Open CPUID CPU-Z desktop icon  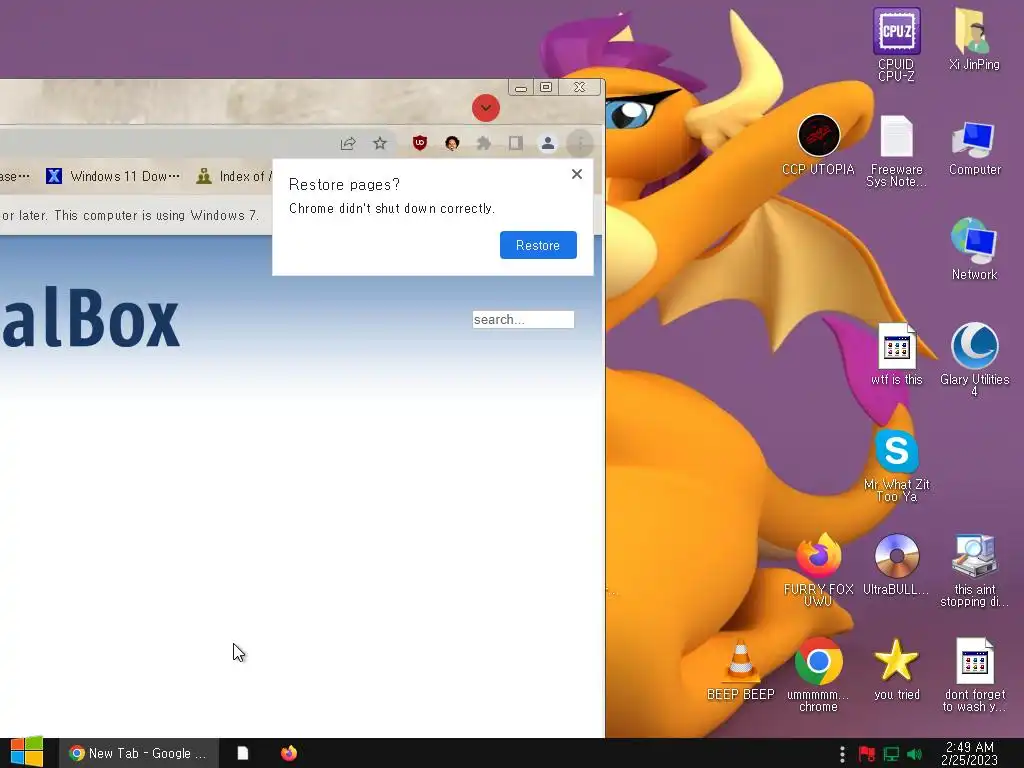[896, 45]
